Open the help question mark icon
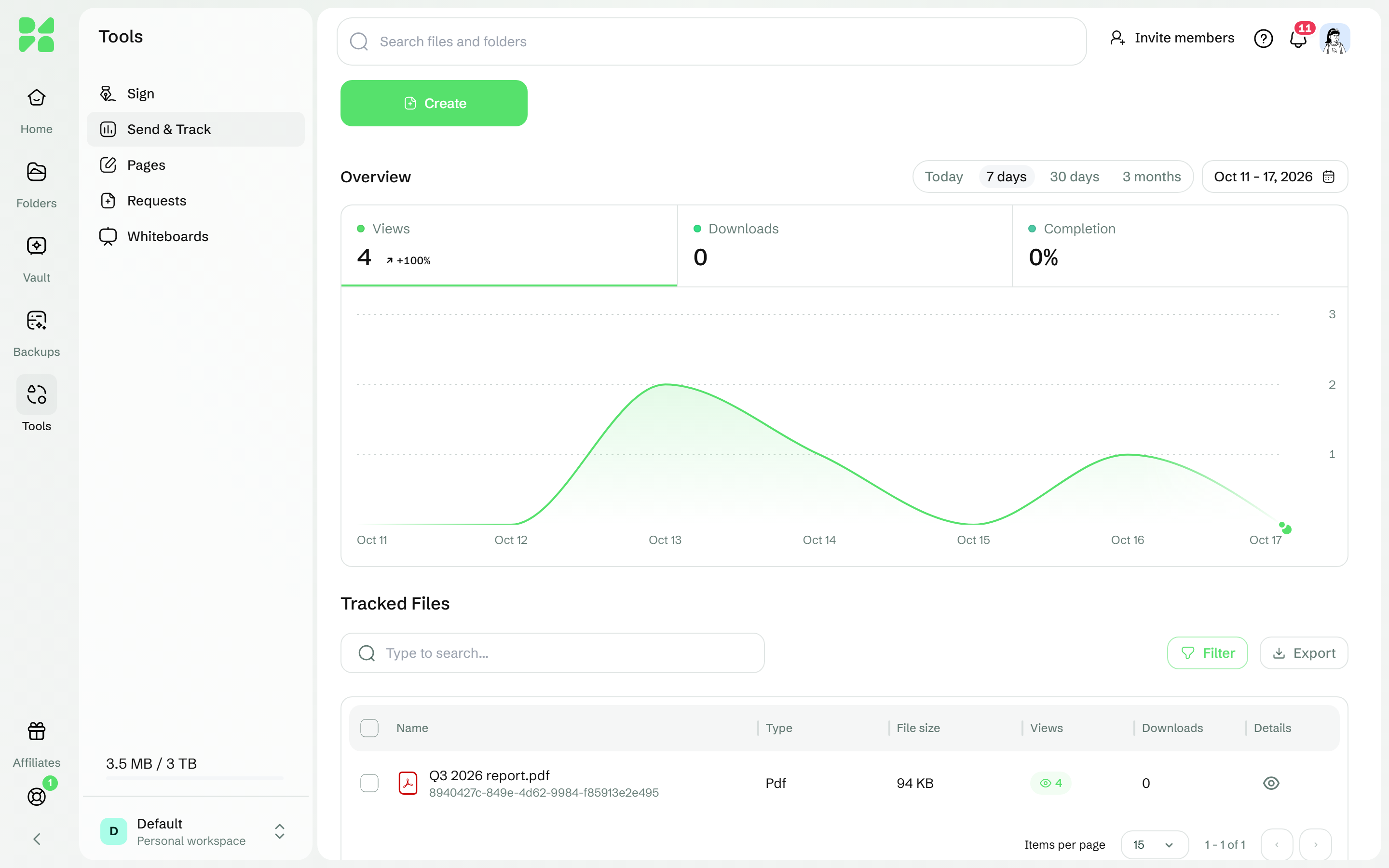Viewport: 1389px width, 868px height. [x=1263, y=39]
